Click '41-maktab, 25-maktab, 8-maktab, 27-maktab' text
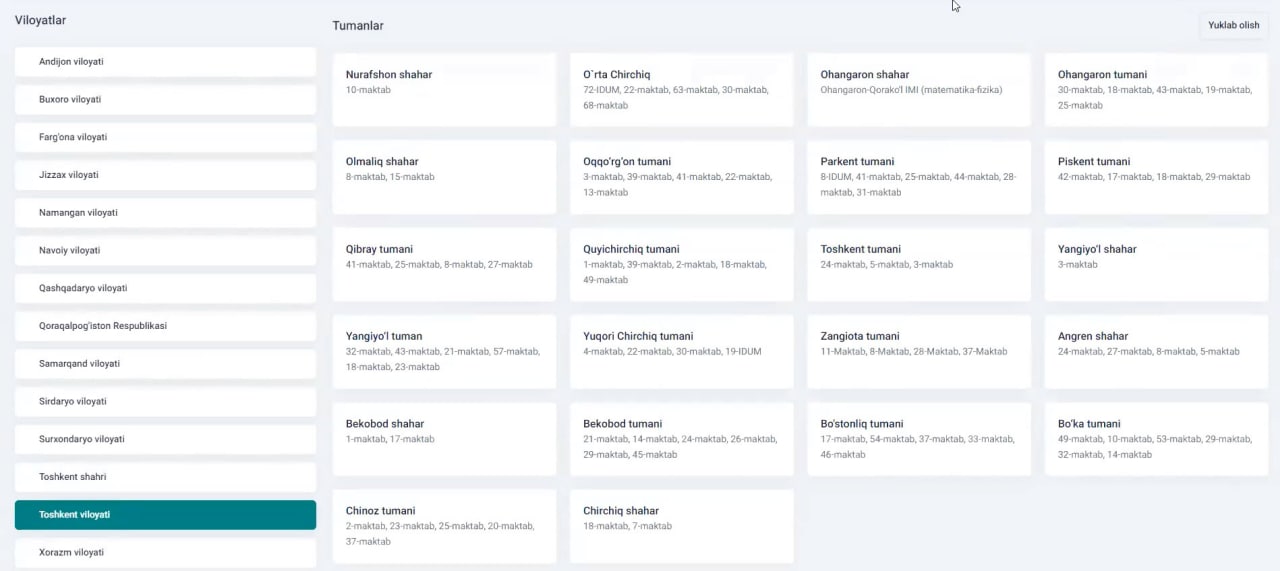This screenshot has height=571, width=1280. point(439,265)
